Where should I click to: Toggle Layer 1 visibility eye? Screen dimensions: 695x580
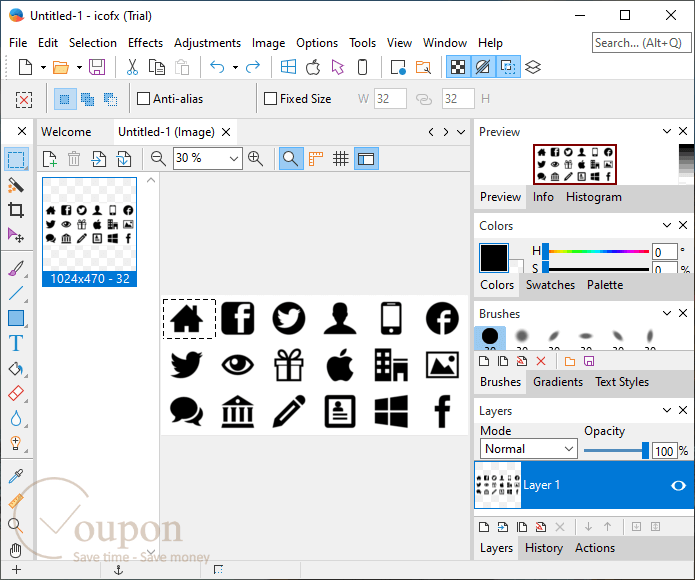[678, 486]
